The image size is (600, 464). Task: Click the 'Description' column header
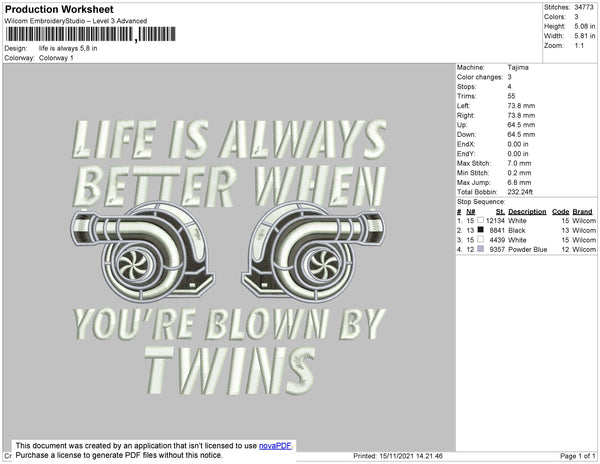(527, 212)
